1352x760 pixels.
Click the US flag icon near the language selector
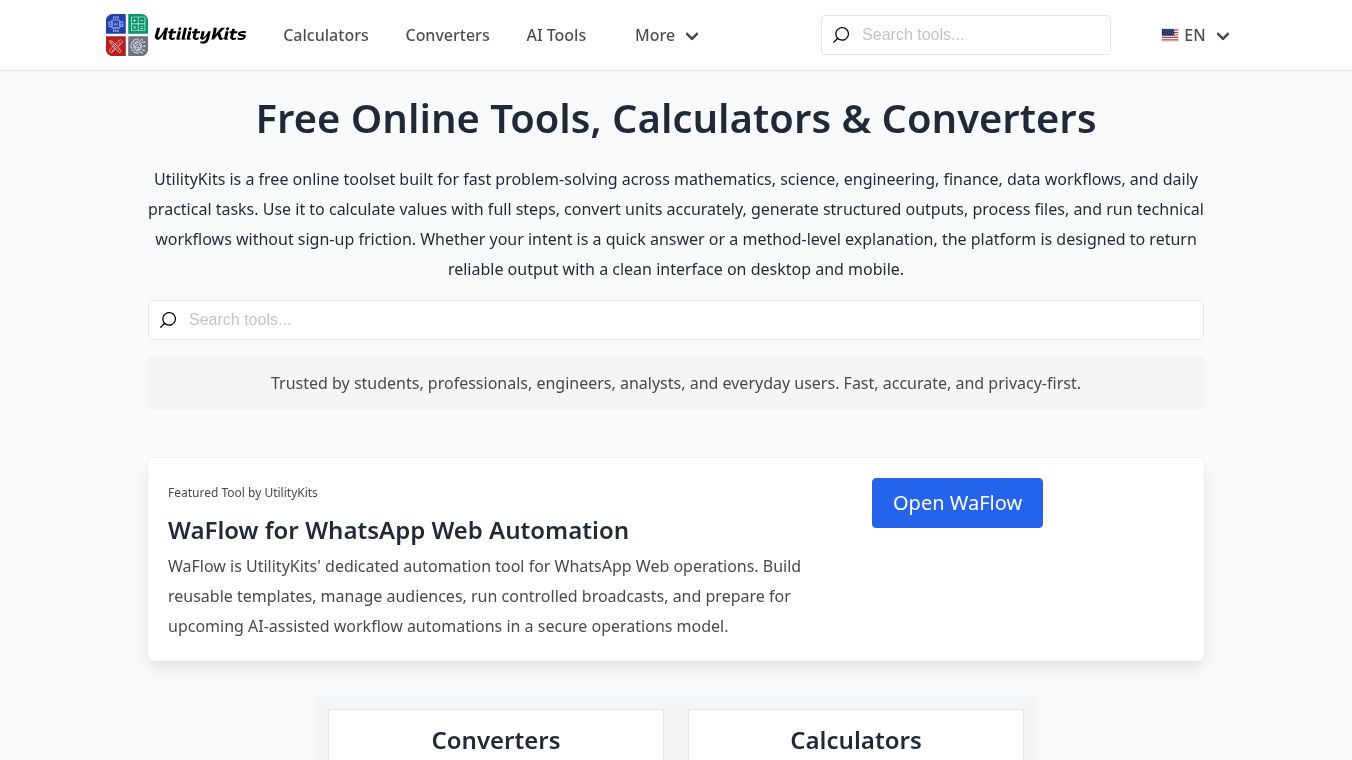[1170, 35]
